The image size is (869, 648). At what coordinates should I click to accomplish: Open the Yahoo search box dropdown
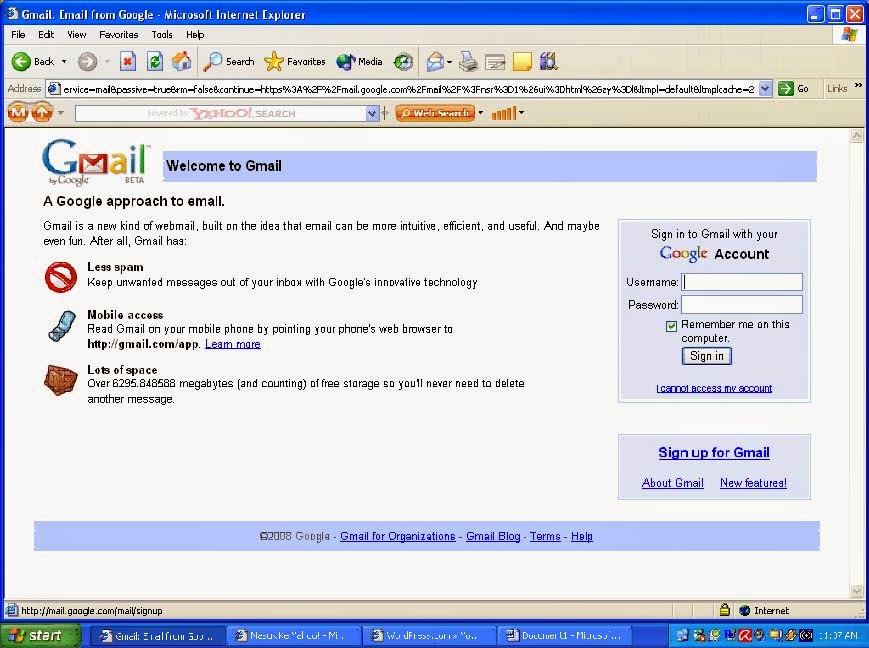click(x=372, y=114)
